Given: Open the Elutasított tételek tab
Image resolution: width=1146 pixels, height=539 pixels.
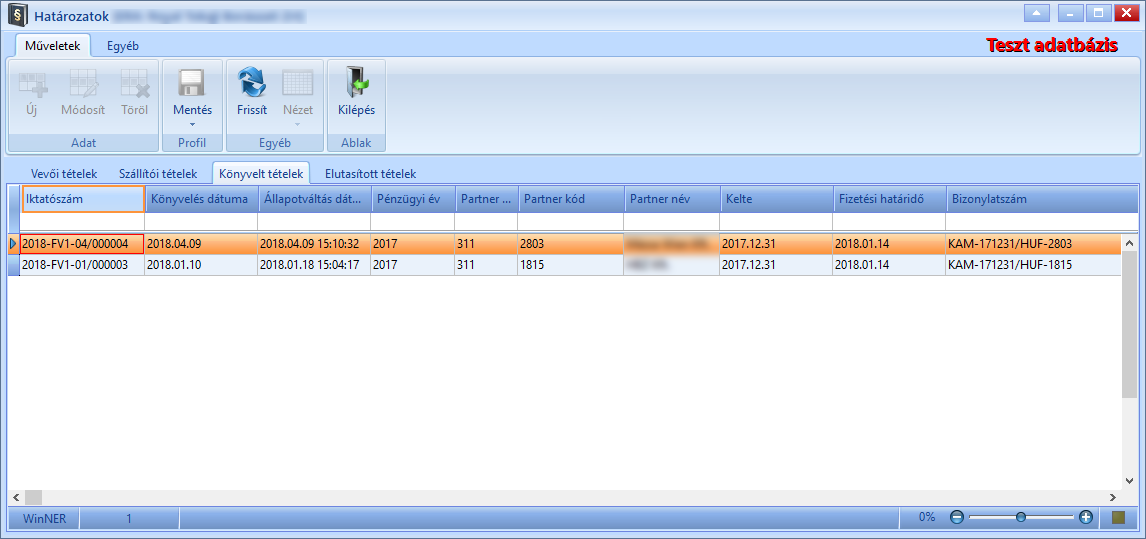Looking at the screenshot, I should 371,174.
